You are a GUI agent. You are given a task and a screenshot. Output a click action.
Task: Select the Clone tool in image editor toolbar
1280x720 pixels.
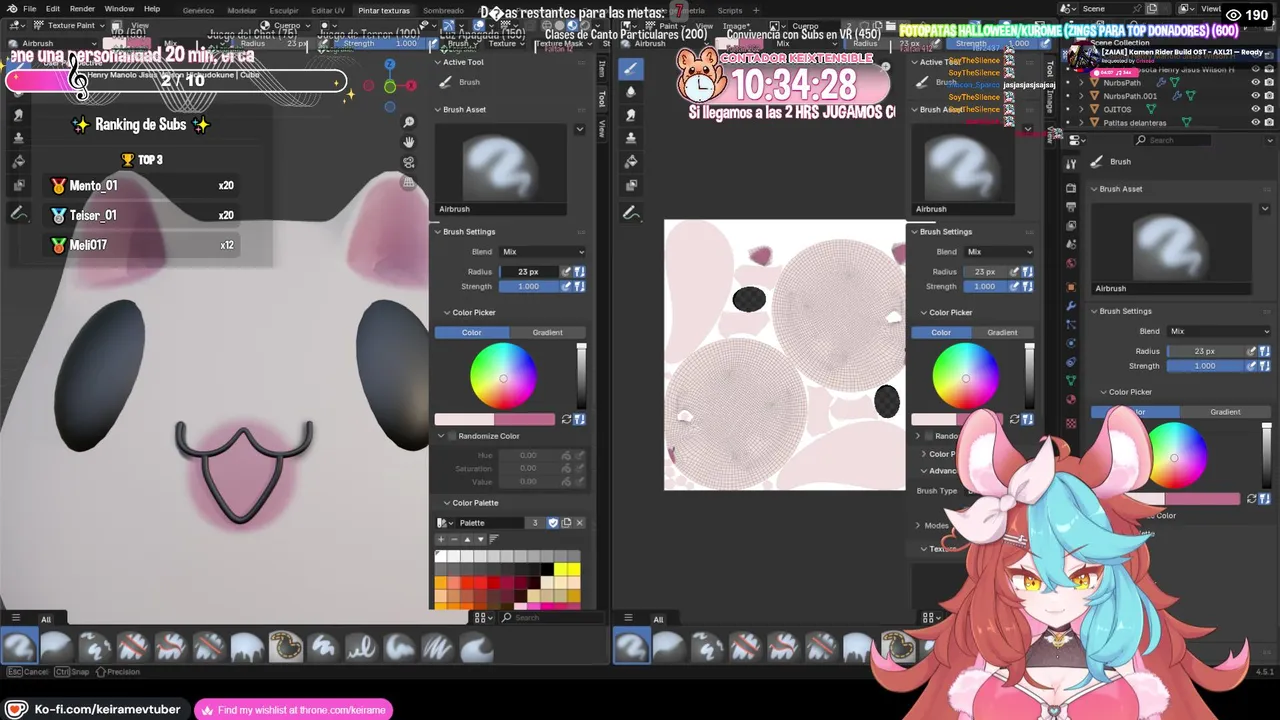click(630, 138)
